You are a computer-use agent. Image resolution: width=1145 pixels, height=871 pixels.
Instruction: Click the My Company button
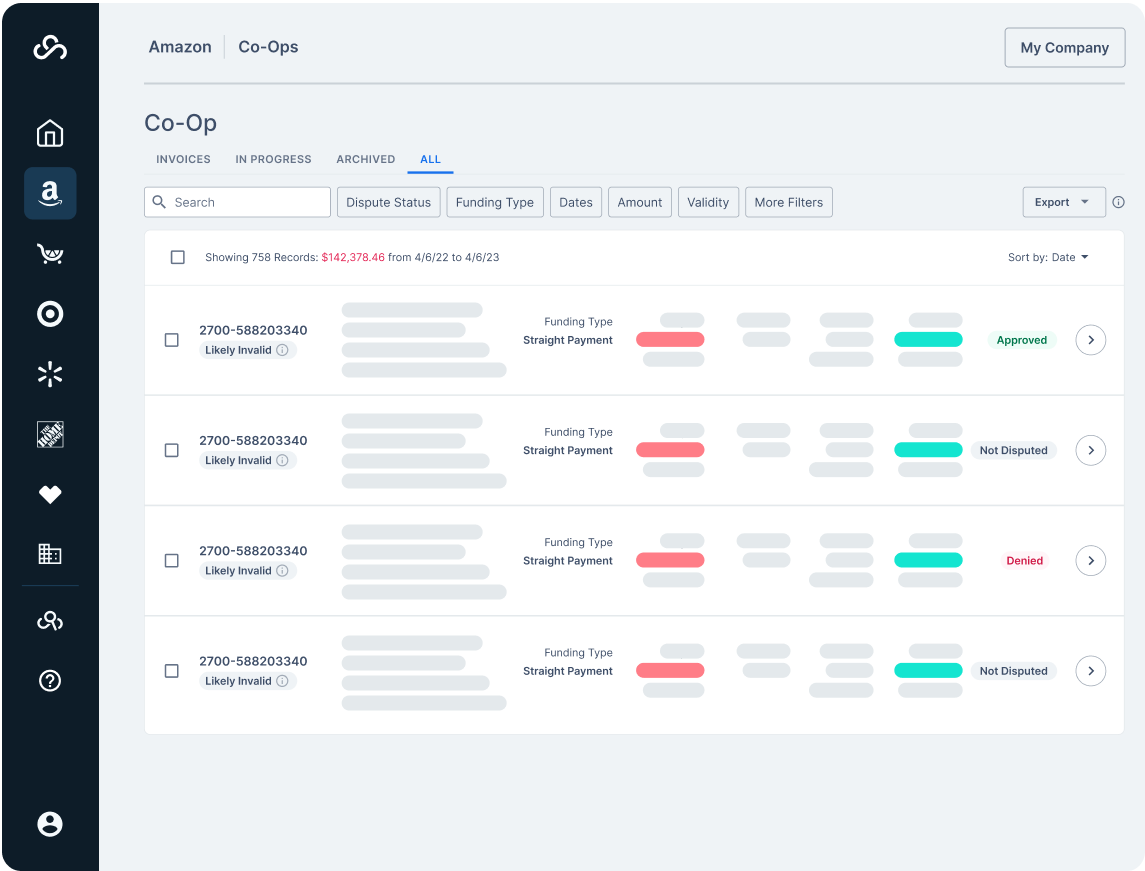(1064, 48)
